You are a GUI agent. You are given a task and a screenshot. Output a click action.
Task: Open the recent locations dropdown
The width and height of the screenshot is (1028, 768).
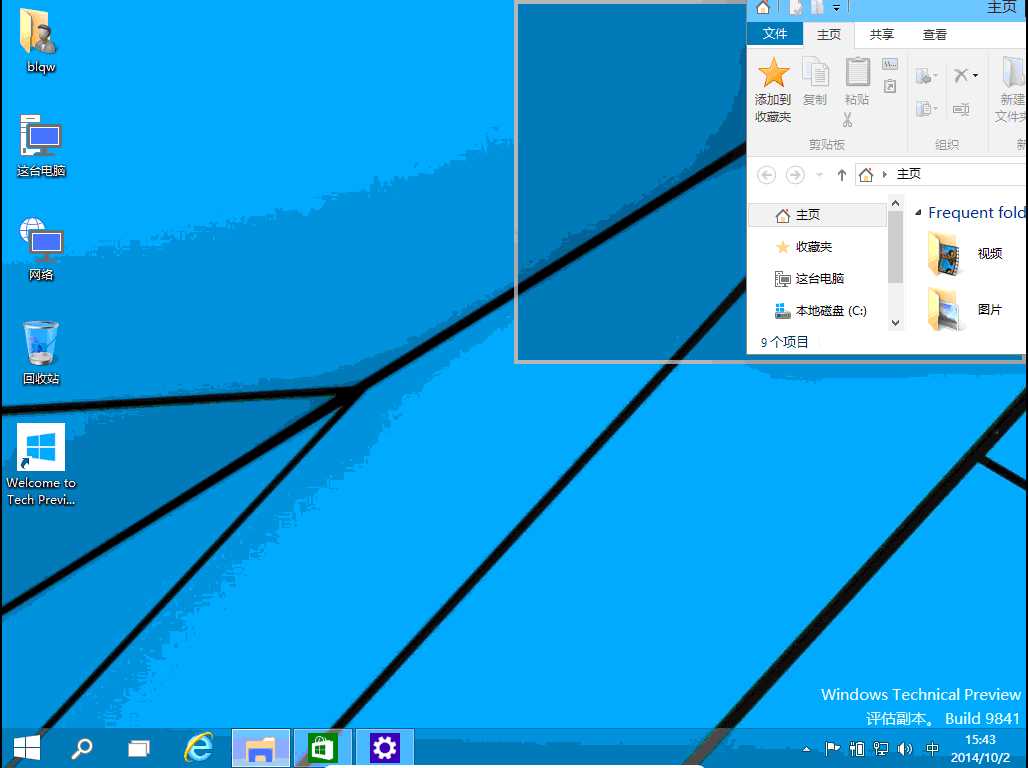(819, 175)
